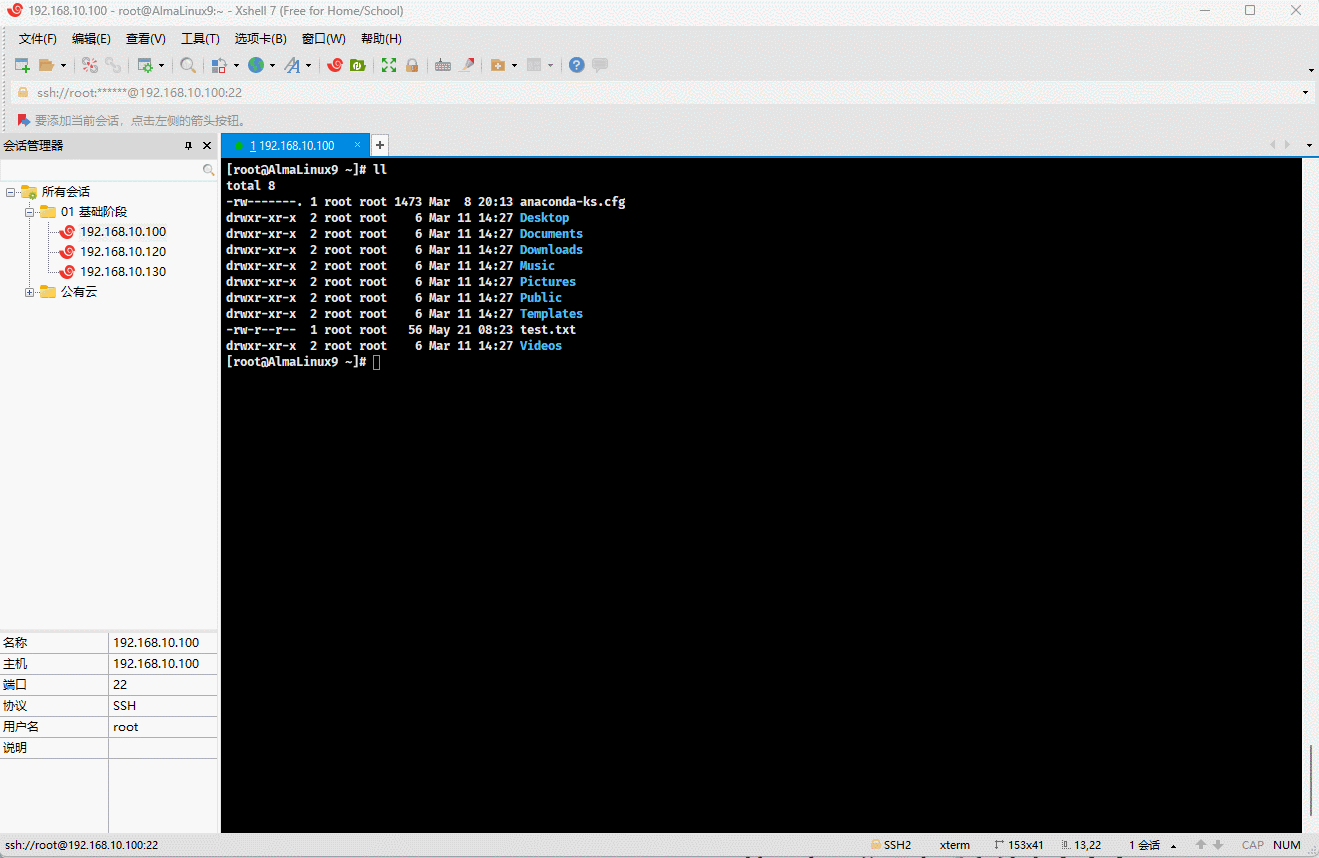Open the 文件(F) menu
This screenshot has height=858, width=1319.
[x=38, y=39]
